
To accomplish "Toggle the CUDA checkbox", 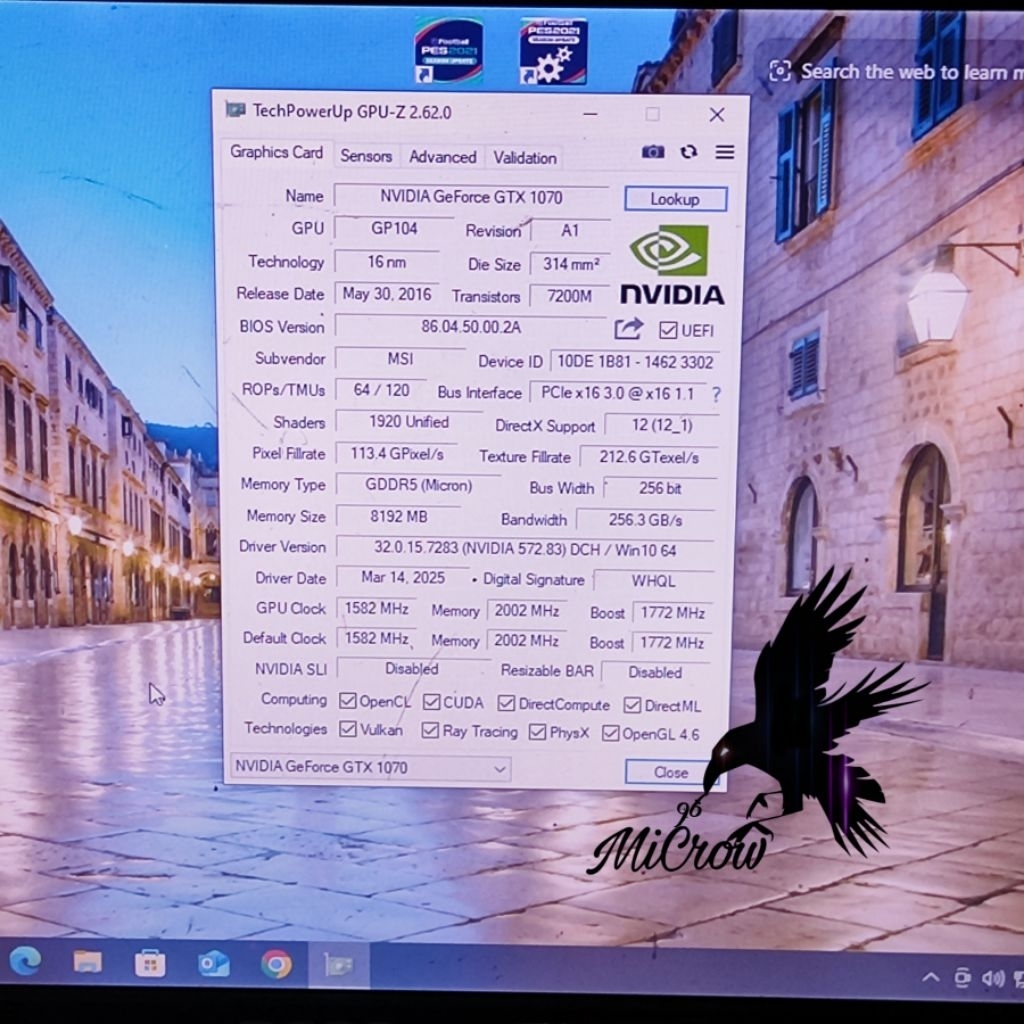I will (431, 703).
